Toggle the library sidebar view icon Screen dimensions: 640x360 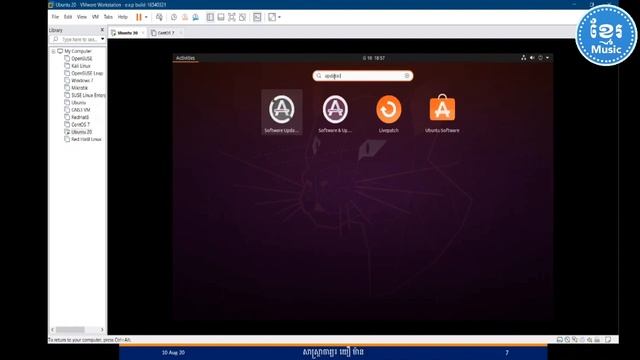pyautogui.click(x=210, y=17)
